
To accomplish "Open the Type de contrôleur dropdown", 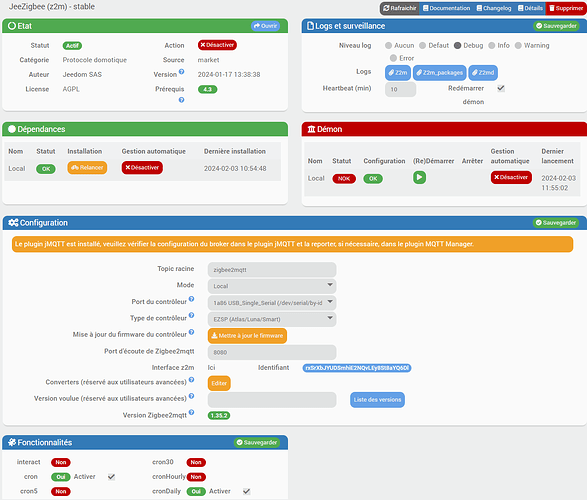I will coord(272,319).
